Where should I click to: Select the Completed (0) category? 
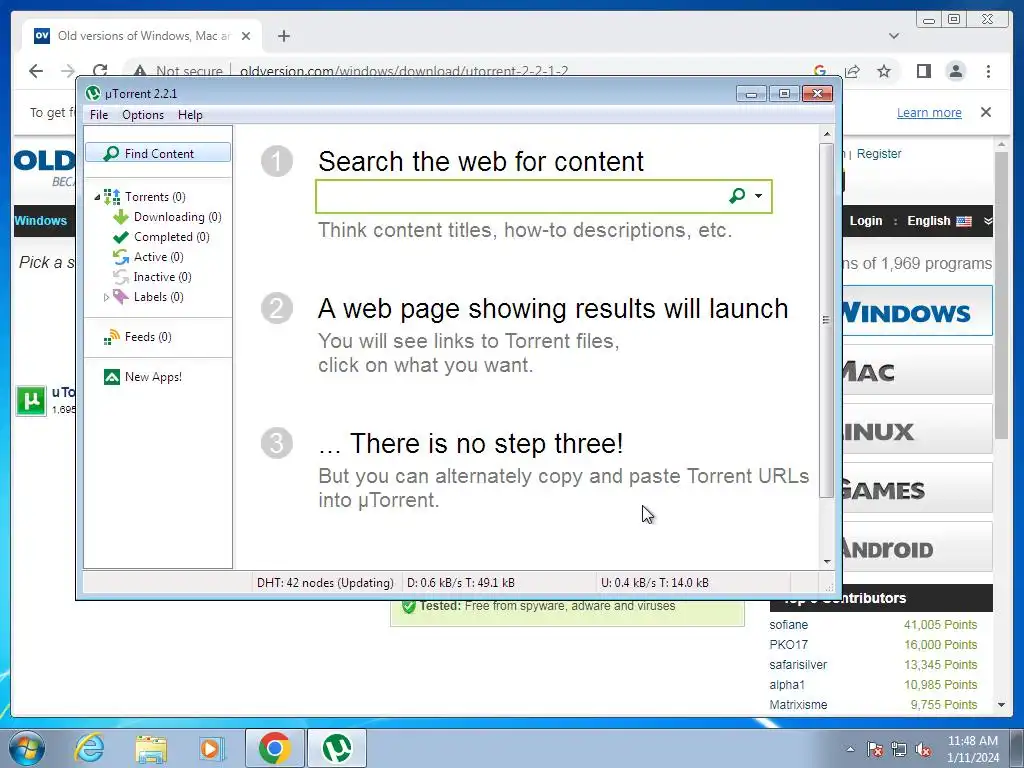(x=171, y=237)
